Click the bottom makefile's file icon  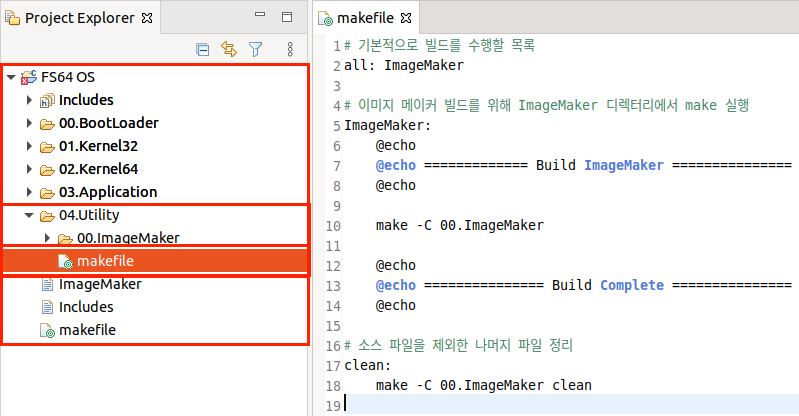47,330
